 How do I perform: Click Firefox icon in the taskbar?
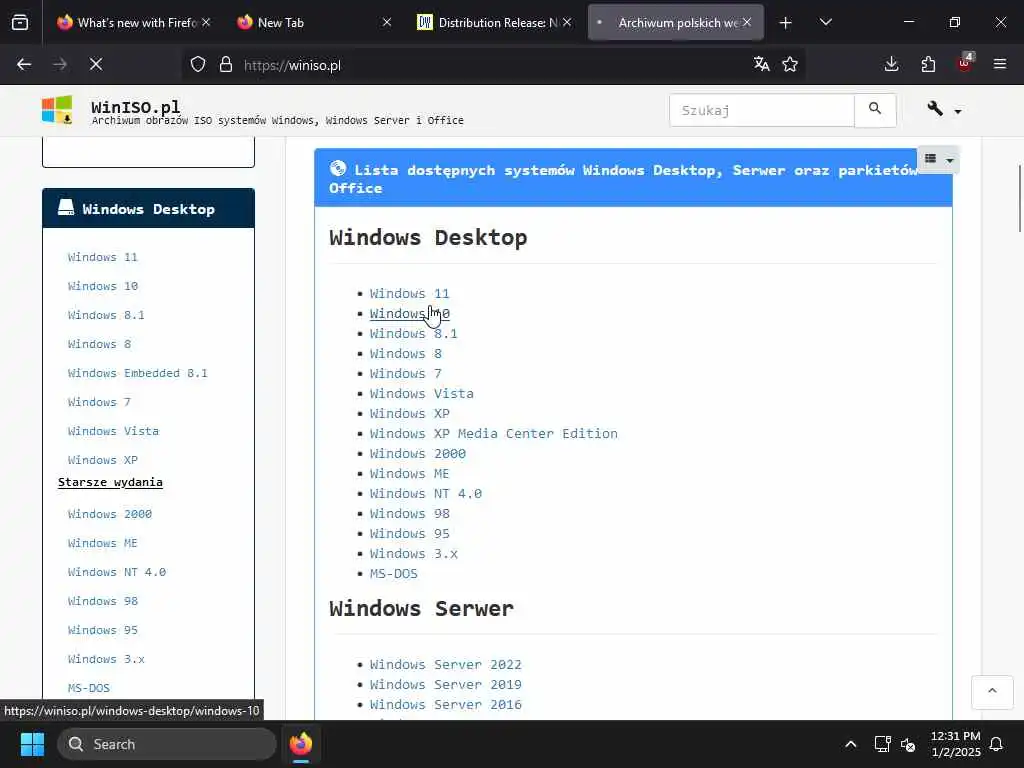click(301, 744)
